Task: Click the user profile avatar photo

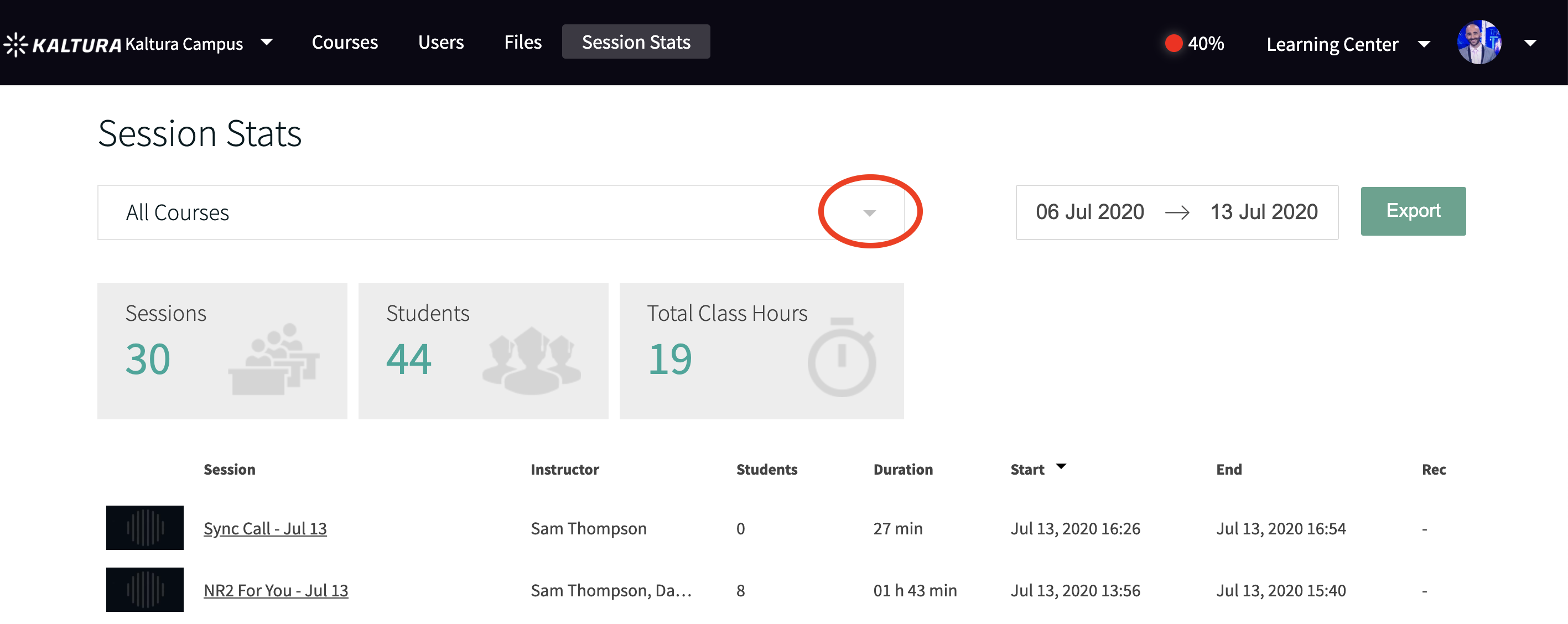Action: tap(1478, 43)
